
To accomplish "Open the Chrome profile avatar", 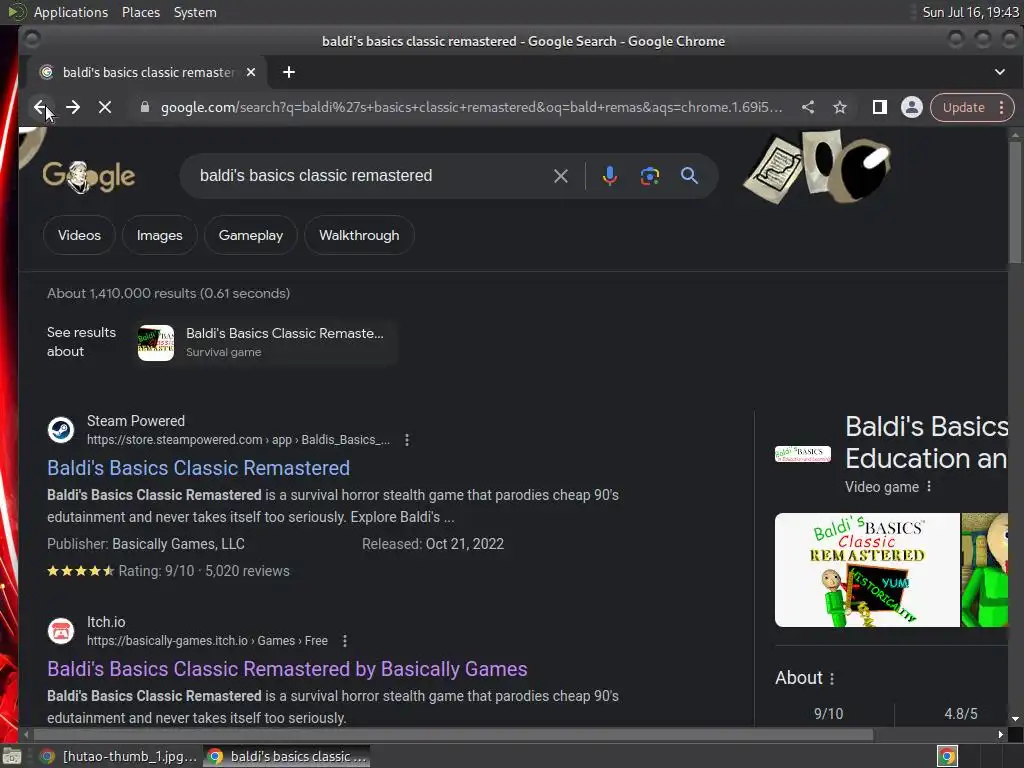I will [x=912, y=107].
